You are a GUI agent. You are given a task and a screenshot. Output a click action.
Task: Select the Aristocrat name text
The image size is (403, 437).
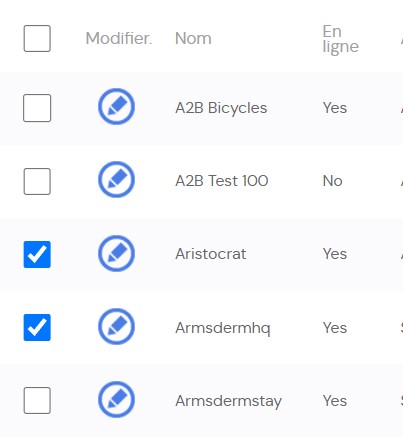click(x=211, y=254)
